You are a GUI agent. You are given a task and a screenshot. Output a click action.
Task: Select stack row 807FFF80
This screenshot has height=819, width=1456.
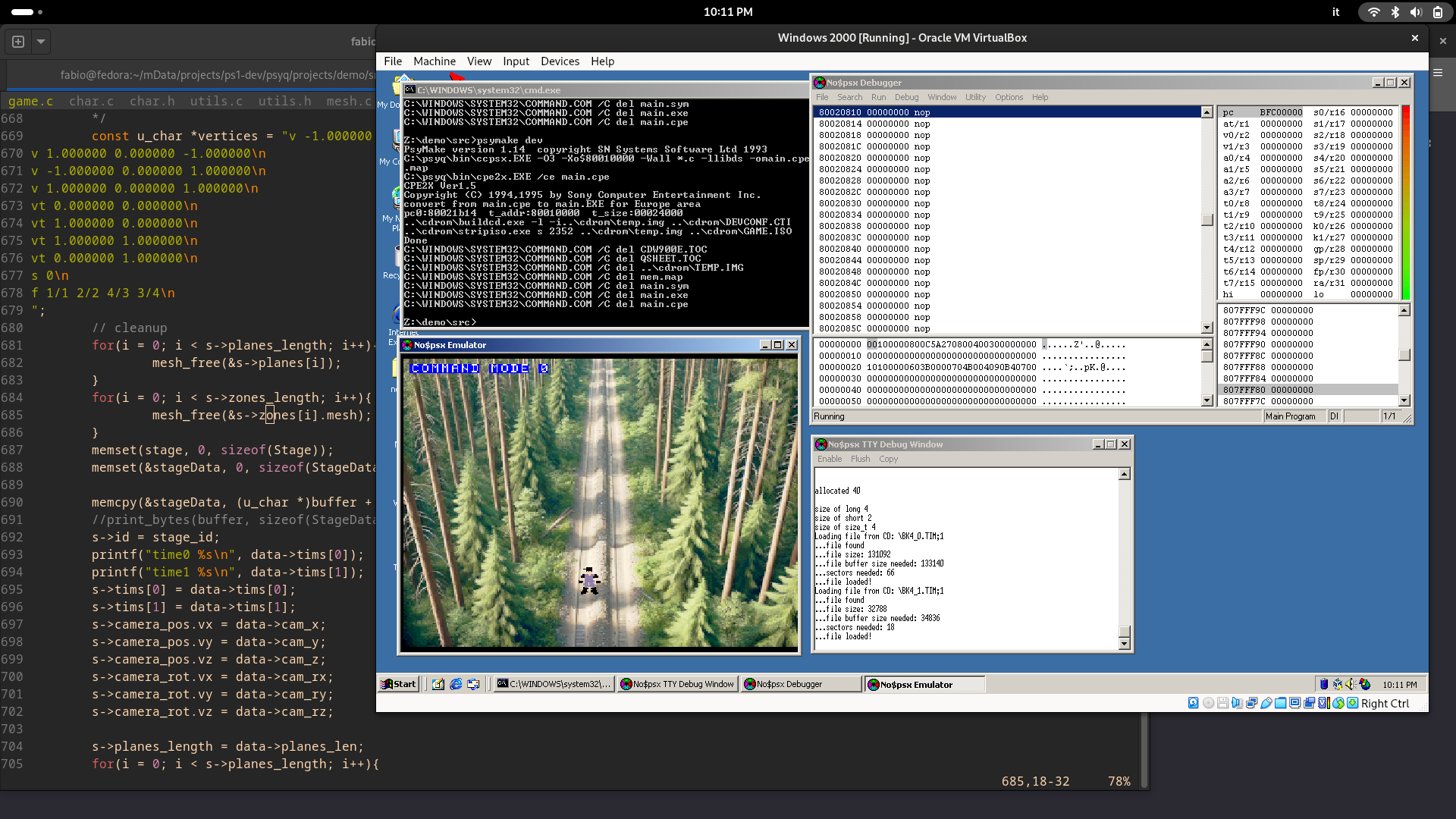point(1308,390)
